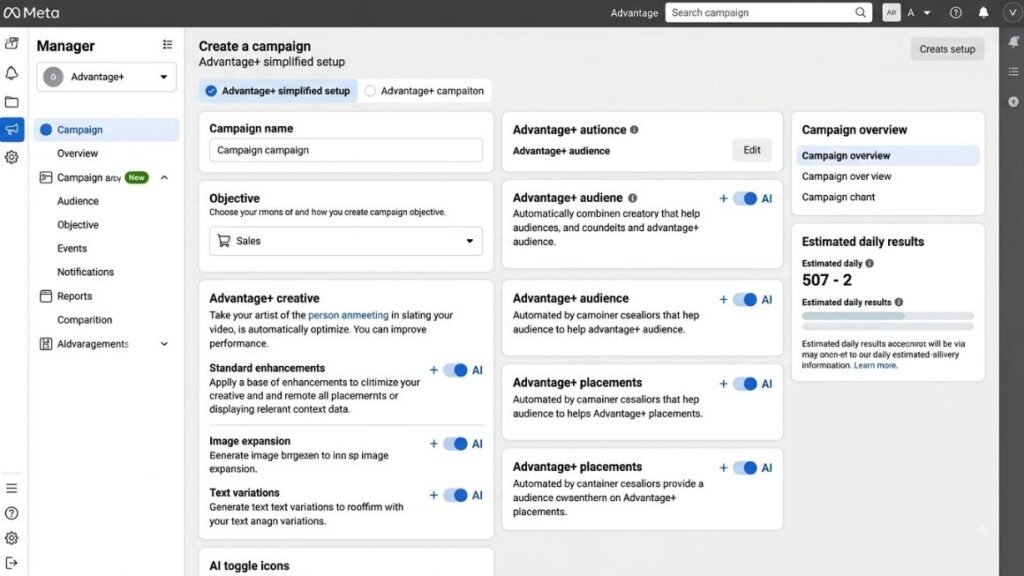Image resolution: width=1024 pixels, height=576 pixels.
Task: Open Comparition in sidebar
Action: pos(84,320)
